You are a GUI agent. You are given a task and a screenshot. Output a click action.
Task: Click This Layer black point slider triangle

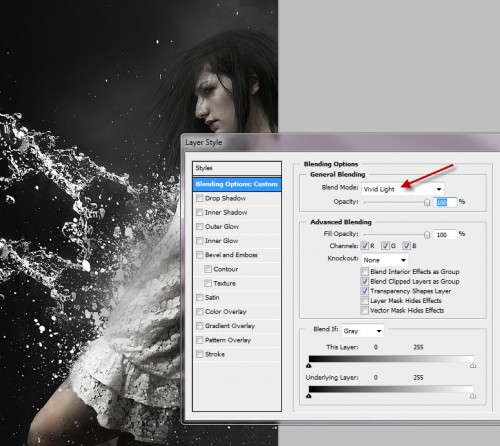tap(309, 366)
